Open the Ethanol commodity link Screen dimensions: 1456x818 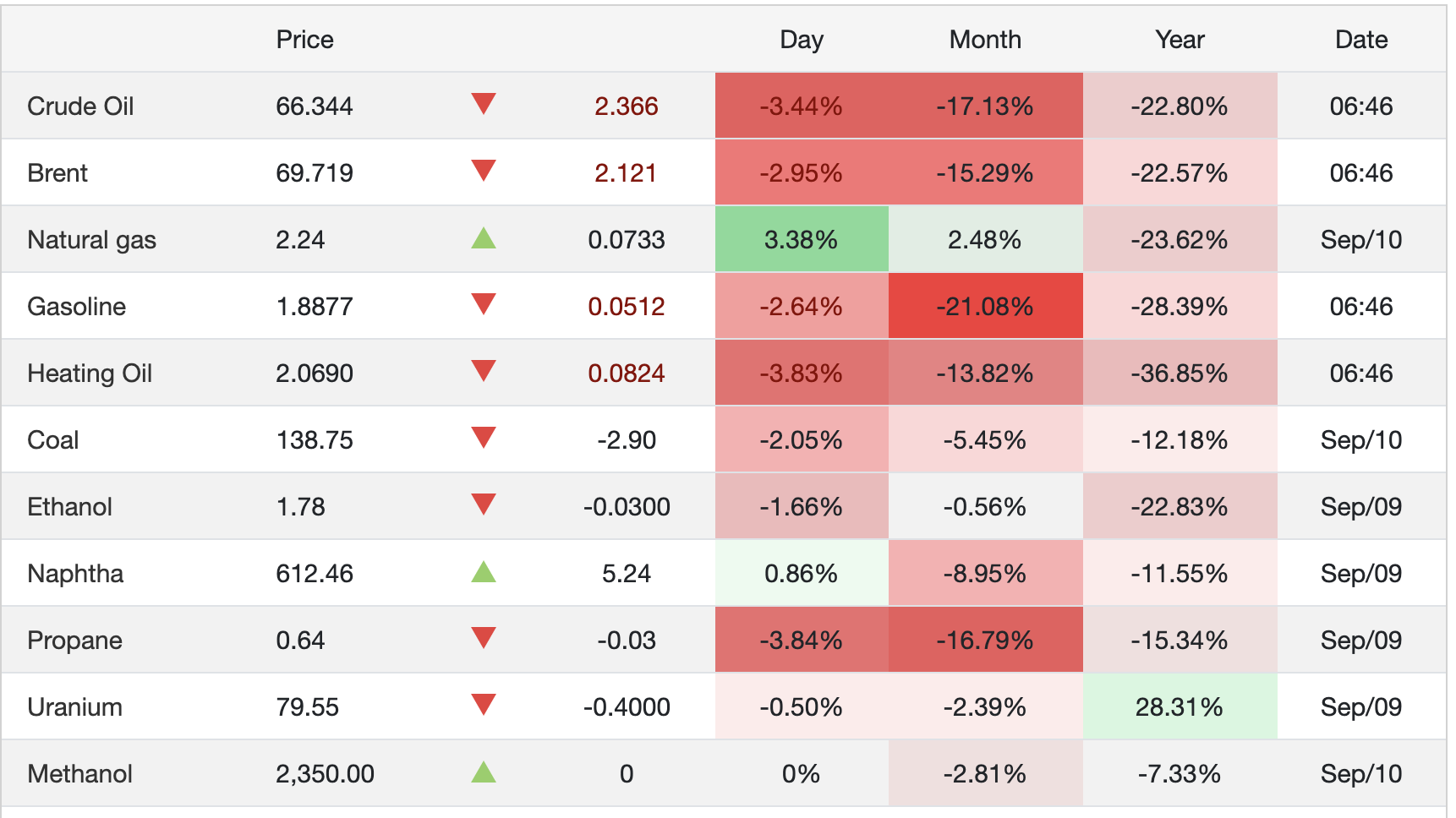tap(69, 507)
